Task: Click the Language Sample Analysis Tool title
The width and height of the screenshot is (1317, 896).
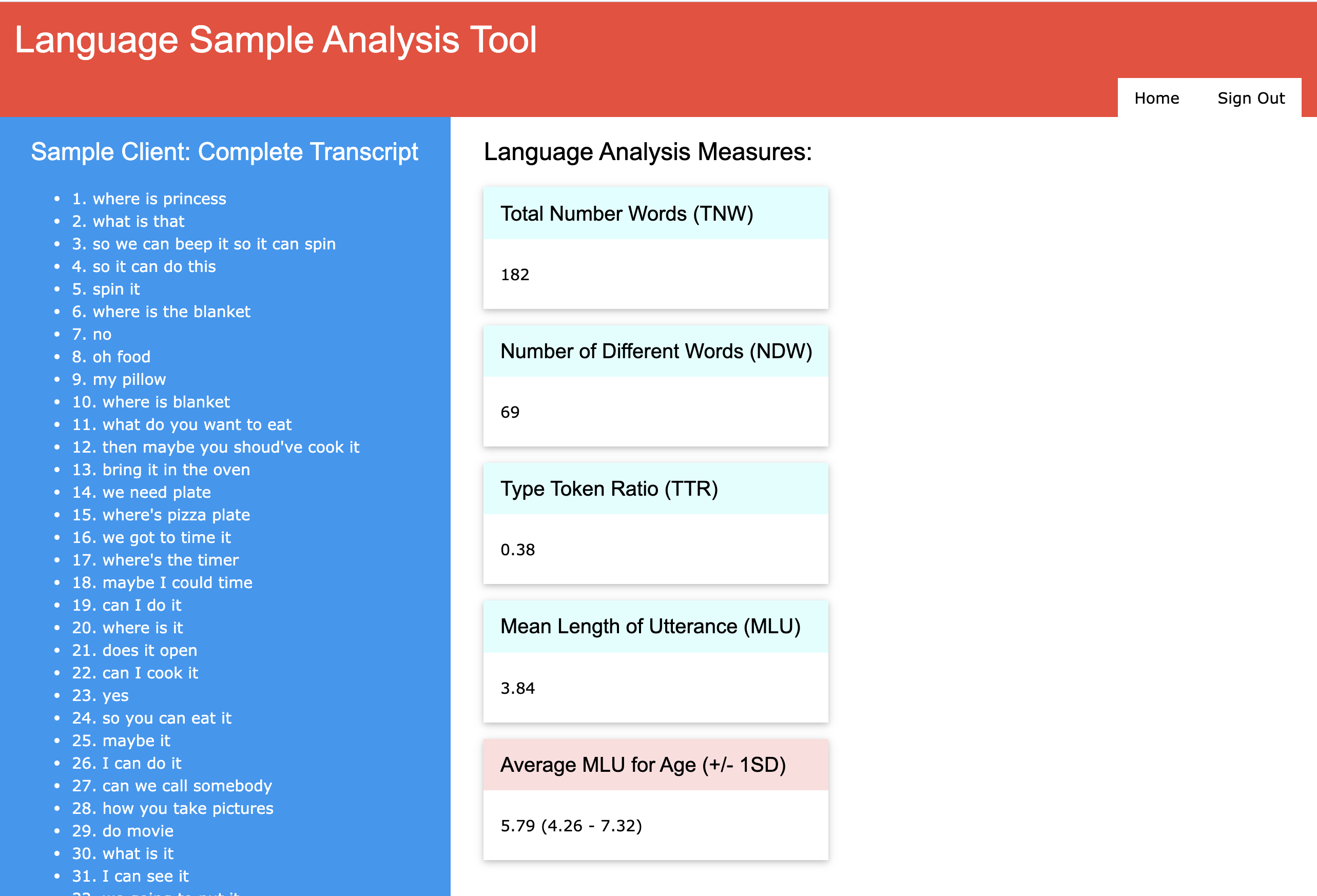Action: (276, 40)
